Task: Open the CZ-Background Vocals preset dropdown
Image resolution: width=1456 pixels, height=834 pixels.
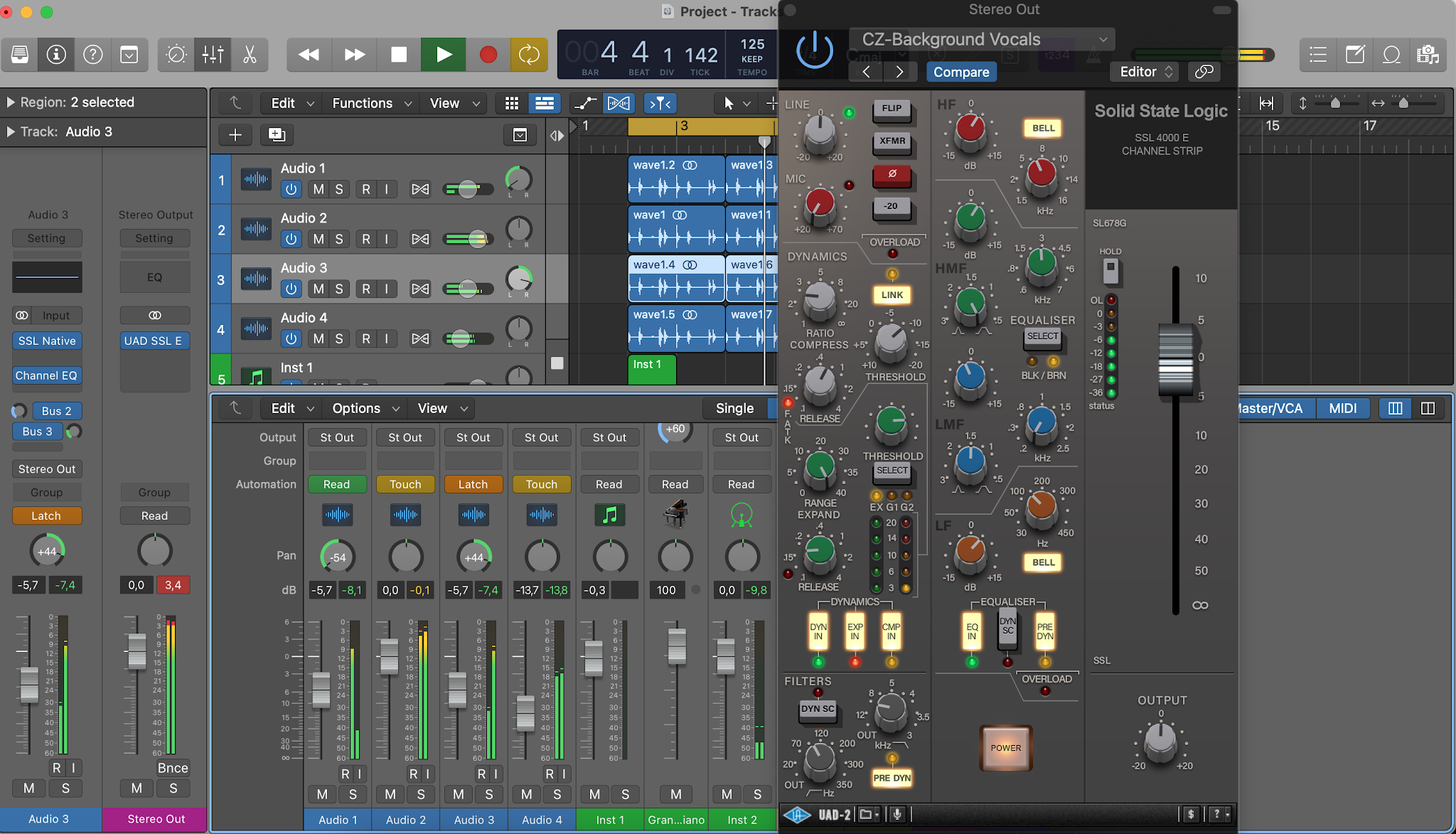Action: [x=981, y=39]
